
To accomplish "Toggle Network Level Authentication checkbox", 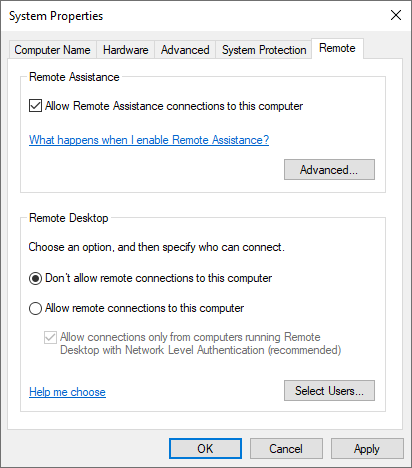I will (x=50, y=337).
